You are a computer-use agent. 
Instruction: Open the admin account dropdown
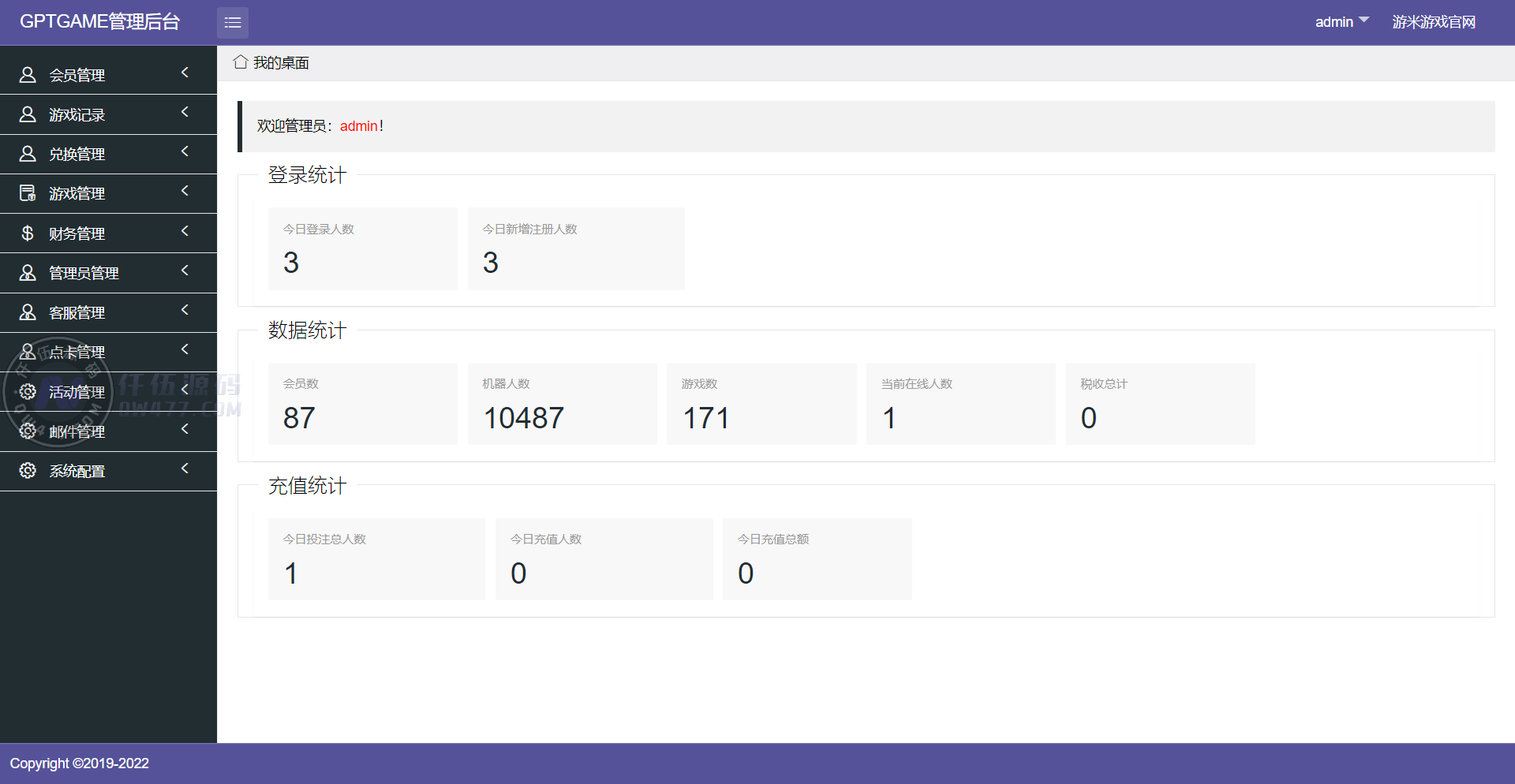(1341, 22)
